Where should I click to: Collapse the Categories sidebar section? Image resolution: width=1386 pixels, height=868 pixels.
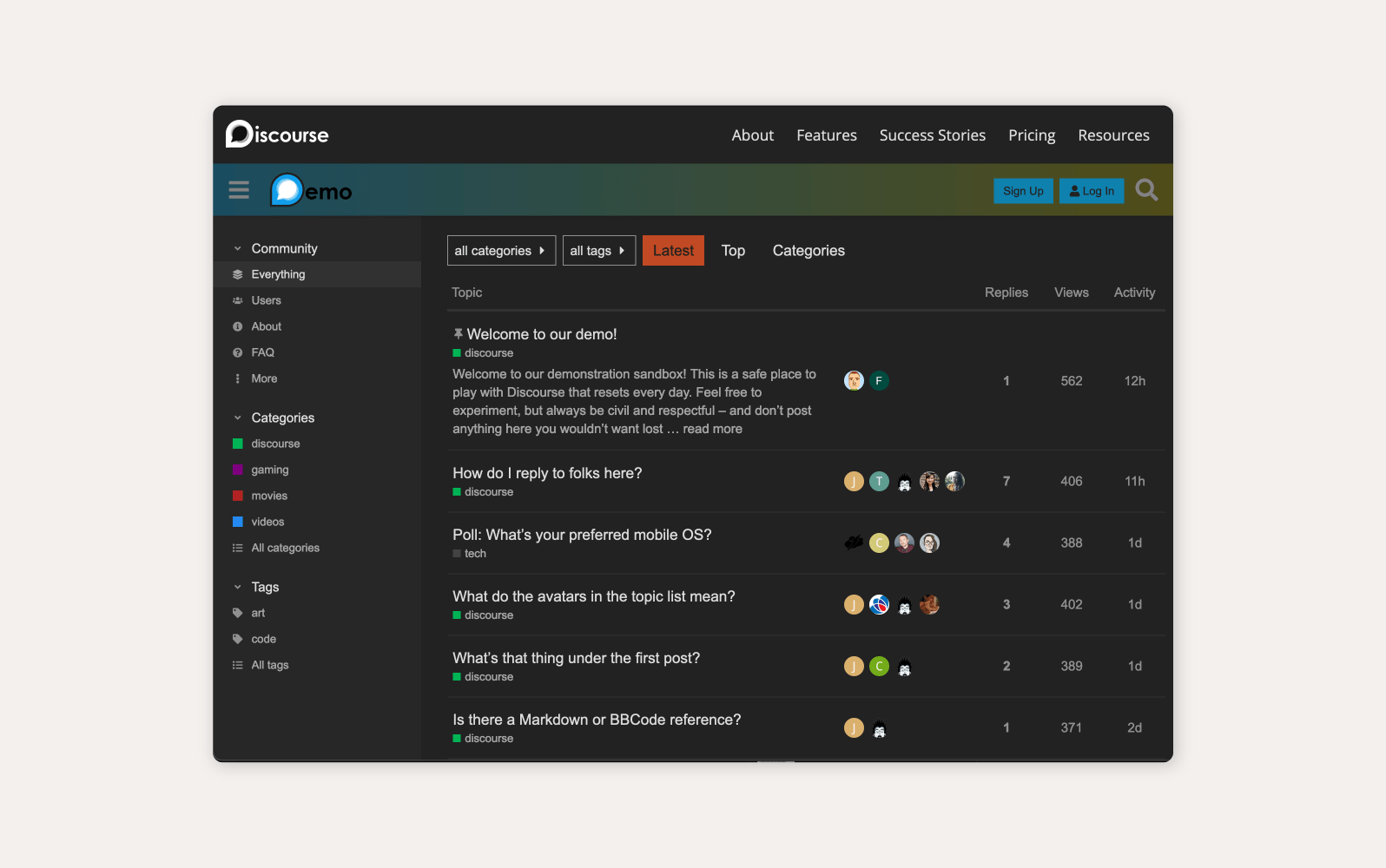click(x=238, y=418)
